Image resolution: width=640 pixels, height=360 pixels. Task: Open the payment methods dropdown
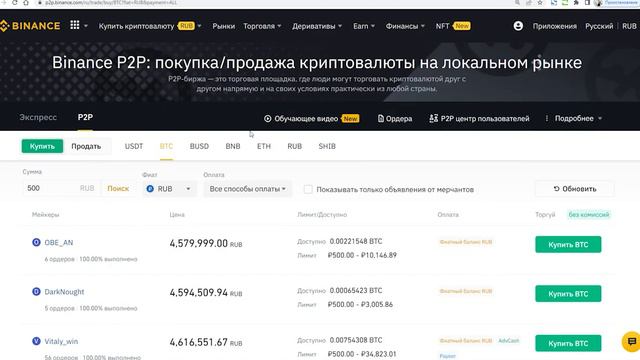[248, 189]
